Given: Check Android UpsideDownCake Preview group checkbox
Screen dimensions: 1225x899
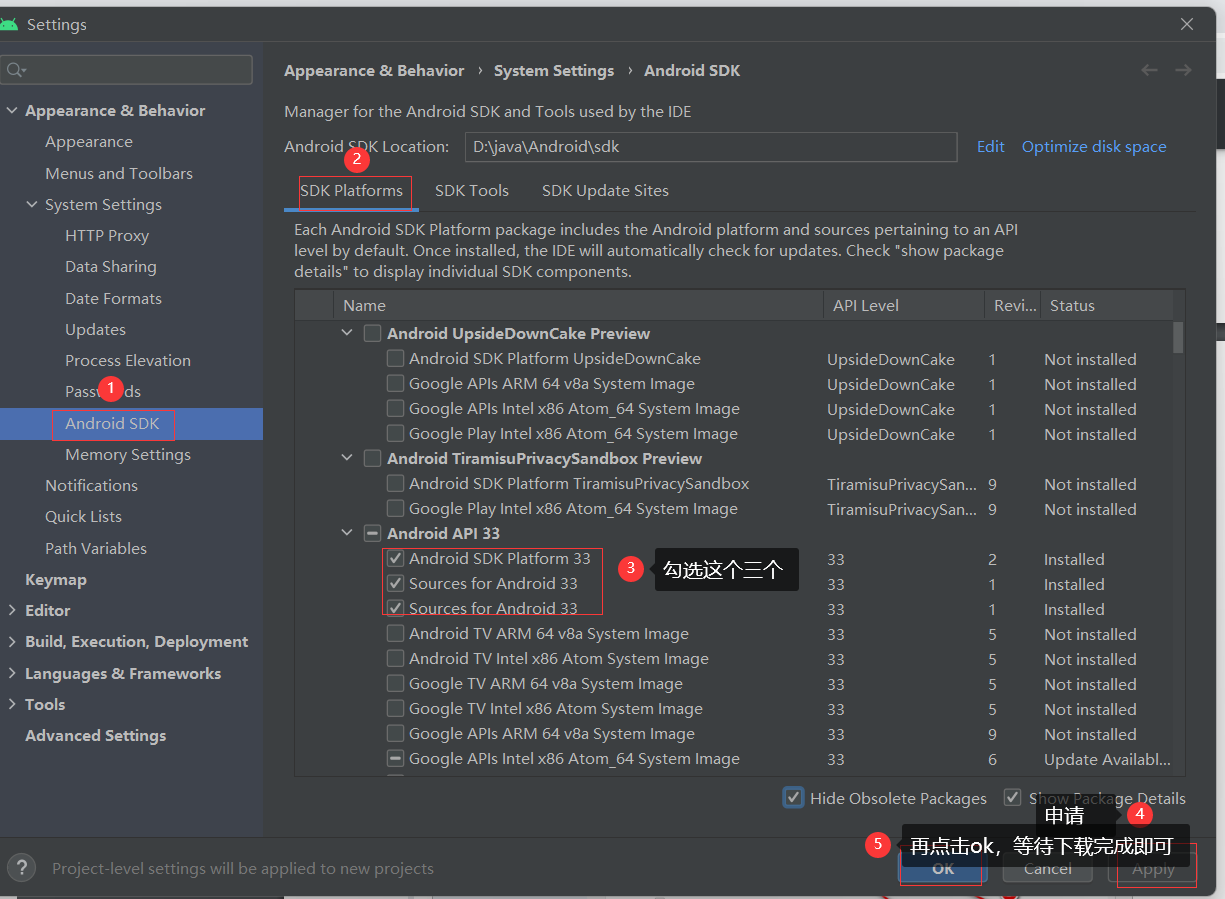Looking at the screenshot, I should click(x=372, y=333).
